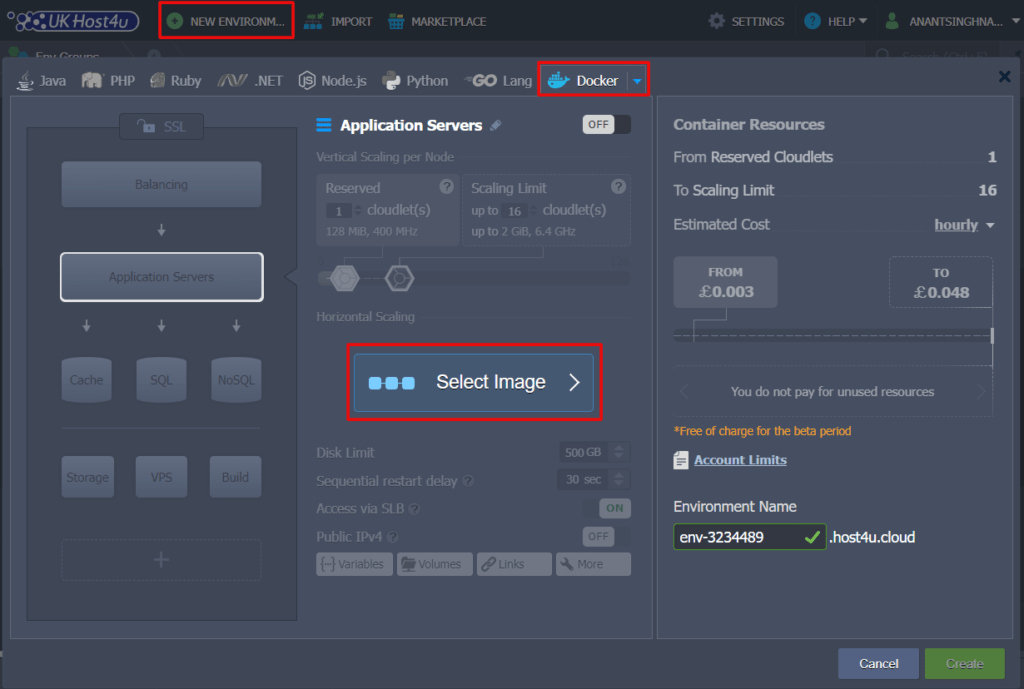
Task: Adjust the Sequential restart delay stepper
Action: click(618, 479)
